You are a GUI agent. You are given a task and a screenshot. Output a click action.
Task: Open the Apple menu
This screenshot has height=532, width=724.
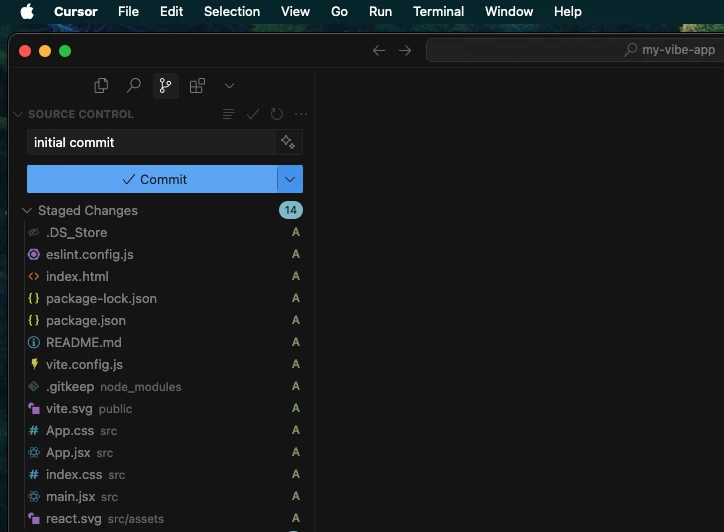pyautogui.click(x=27, y=12)
